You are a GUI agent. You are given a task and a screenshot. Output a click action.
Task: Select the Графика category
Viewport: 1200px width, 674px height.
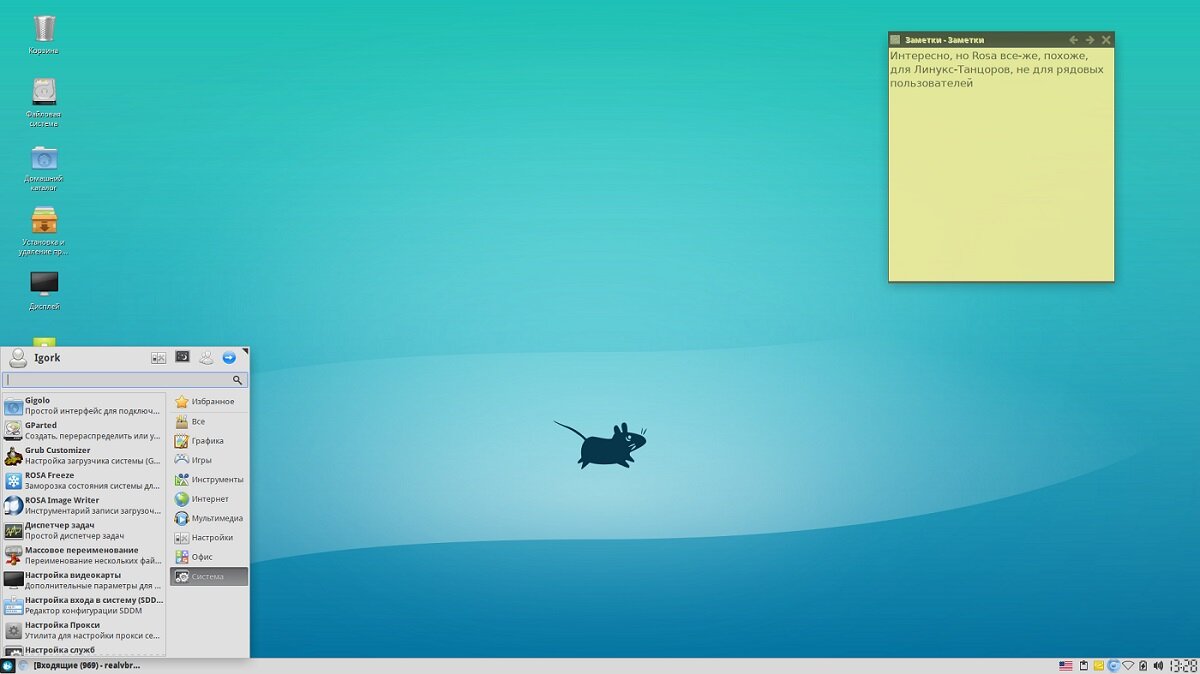(209, 441)
